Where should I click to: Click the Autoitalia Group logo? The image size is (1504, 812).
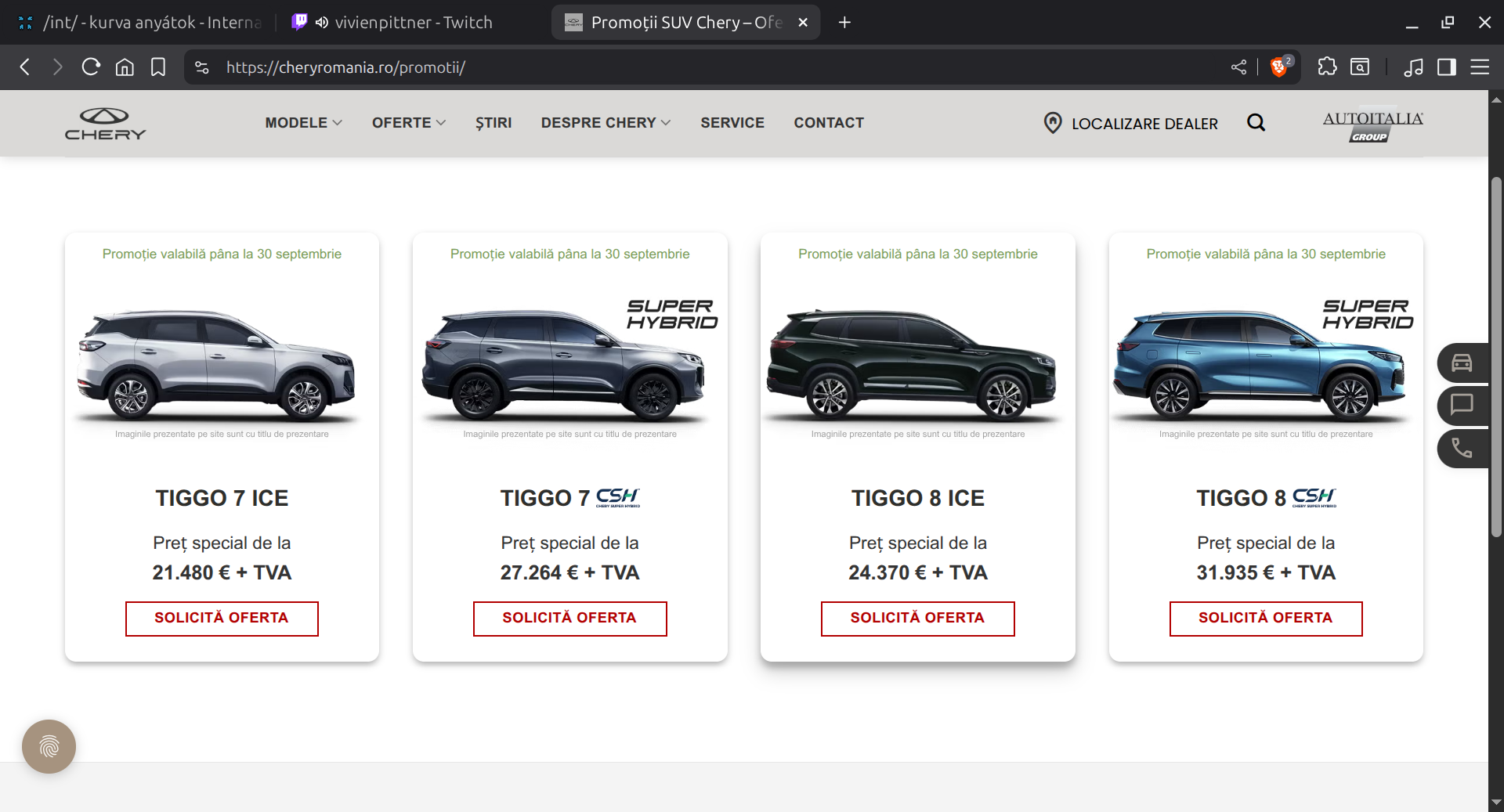1372,124
